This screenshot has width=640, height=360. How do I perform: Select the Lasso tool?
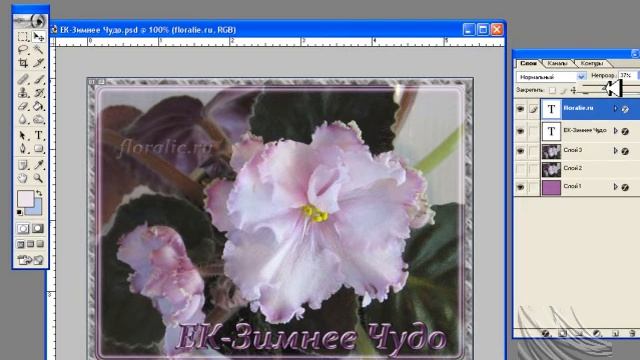click(x=23, y=50)
